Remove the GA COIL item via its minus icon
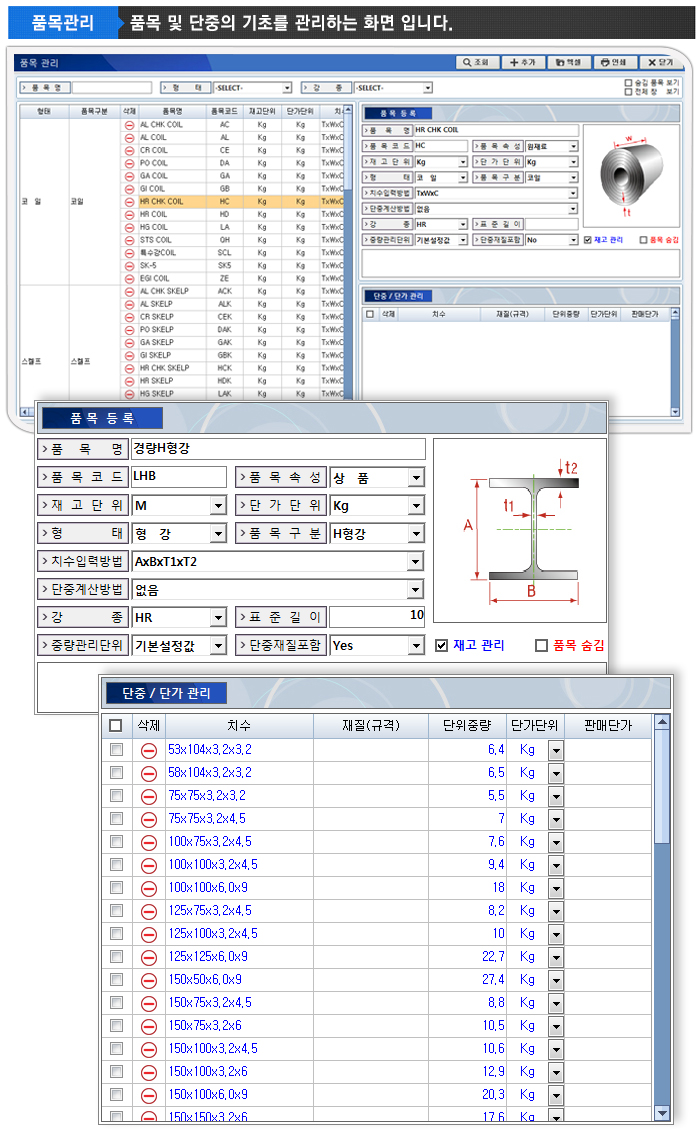Viewport: 700px width, 1140px height. pyautogui.click(x=129, y=176)
